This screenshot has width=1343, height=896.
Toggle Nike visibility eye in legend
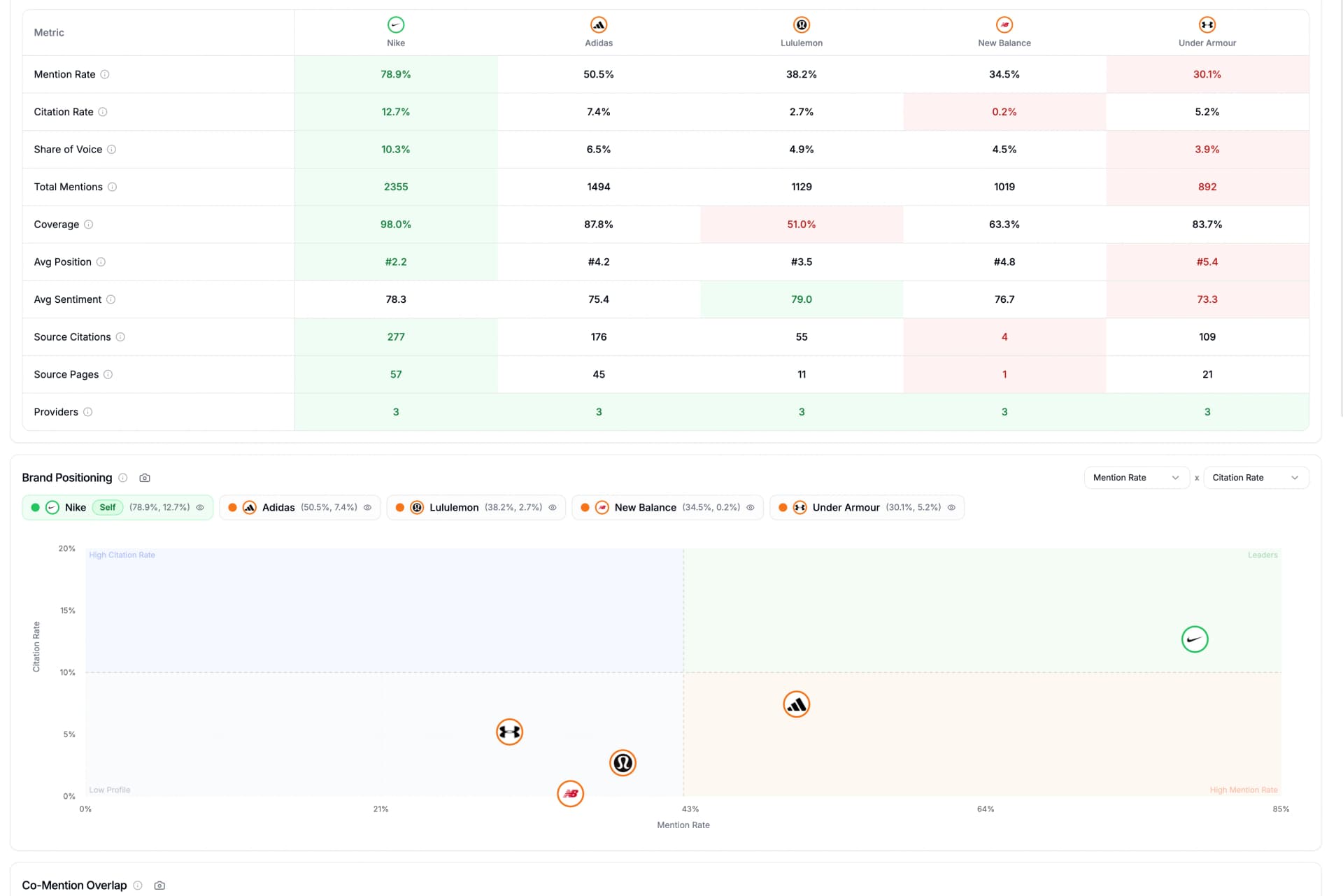(x=200, y=508)
